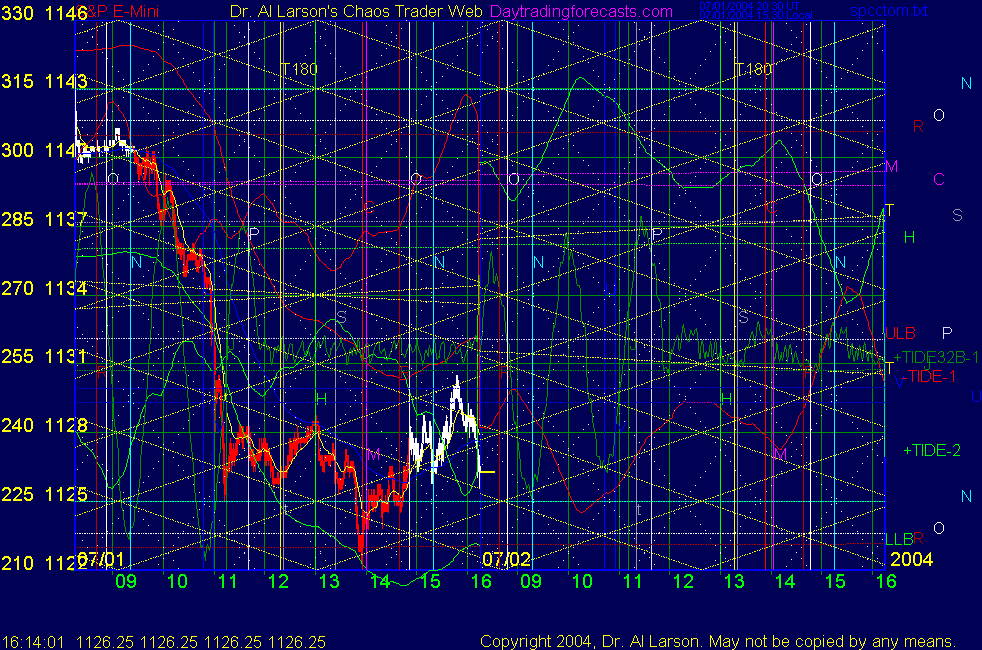Screen dimensions: 982x650
Task: Click the "16:14:01" time in status line
Action: tap(33, 642)
